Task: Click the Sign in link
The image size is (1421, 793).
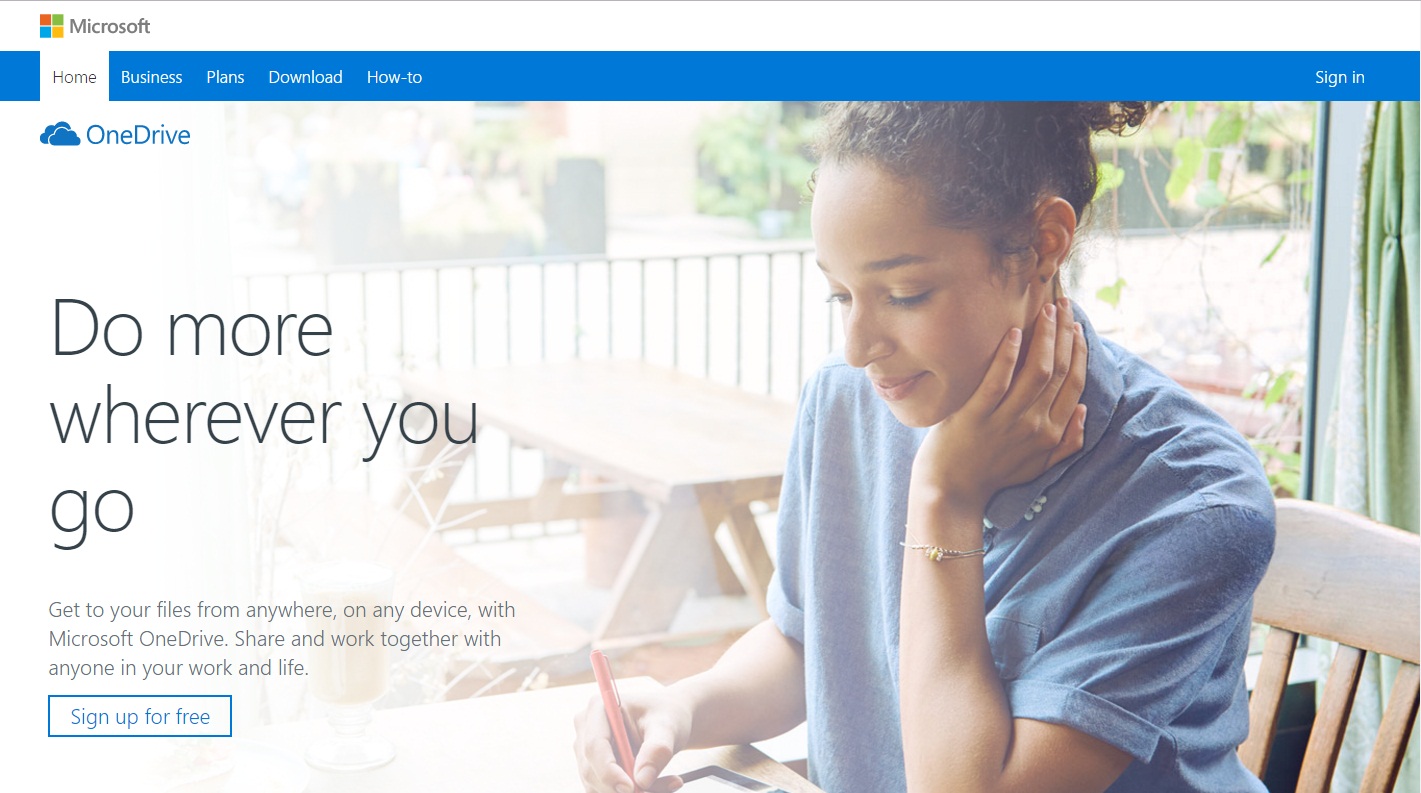Action: tap(1339, 77)
